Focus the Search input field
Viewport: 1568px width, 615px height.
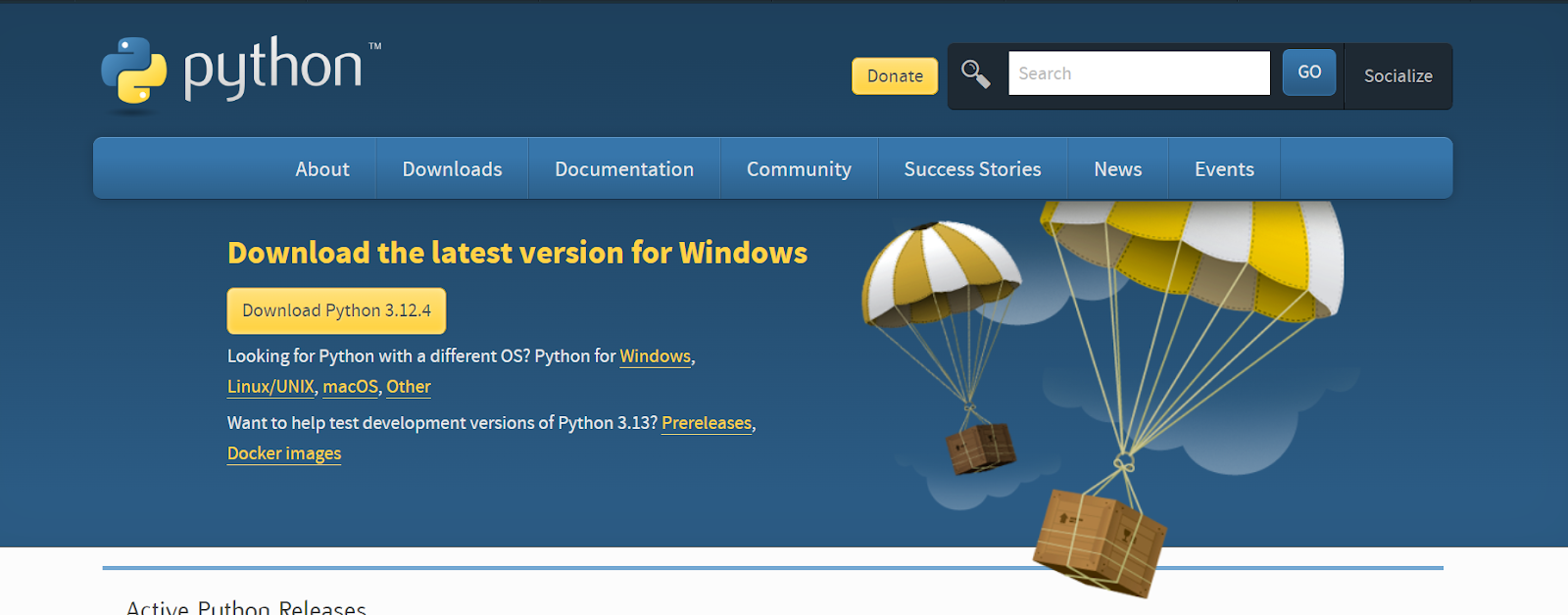(1139, 73)
